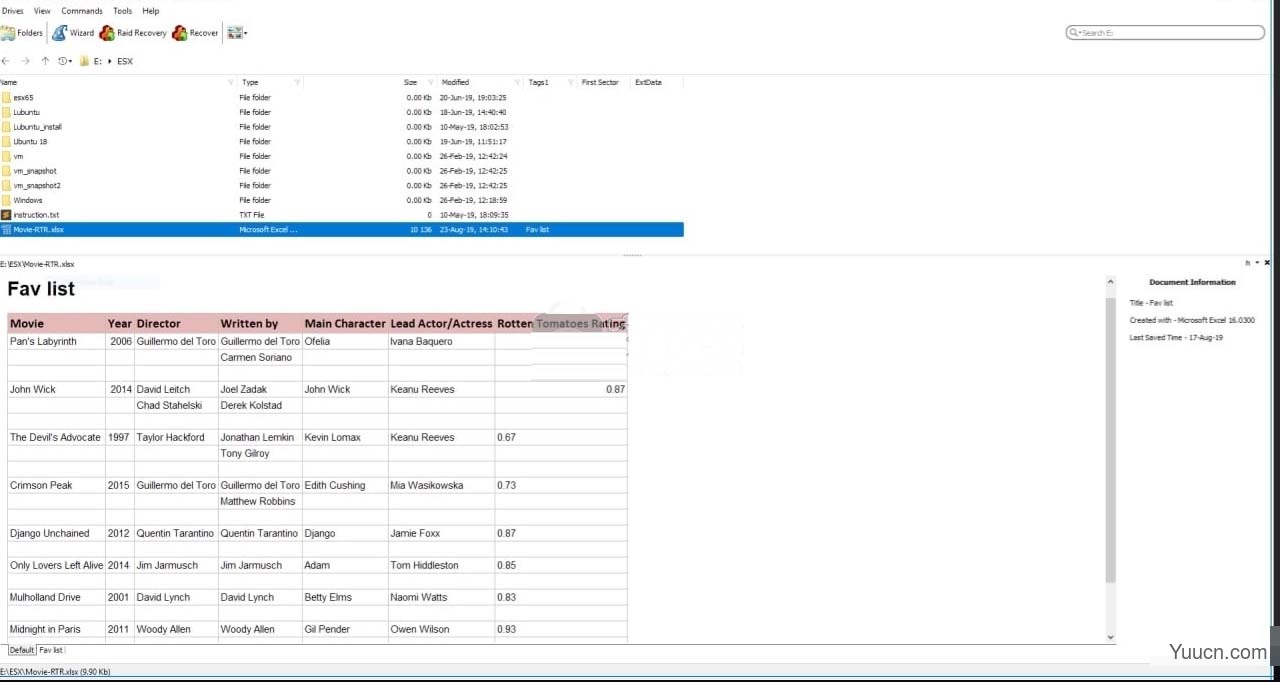
Task: Click the Movie-RTR.xlsx spreadsheet icon
Action: tap(6, 229)
